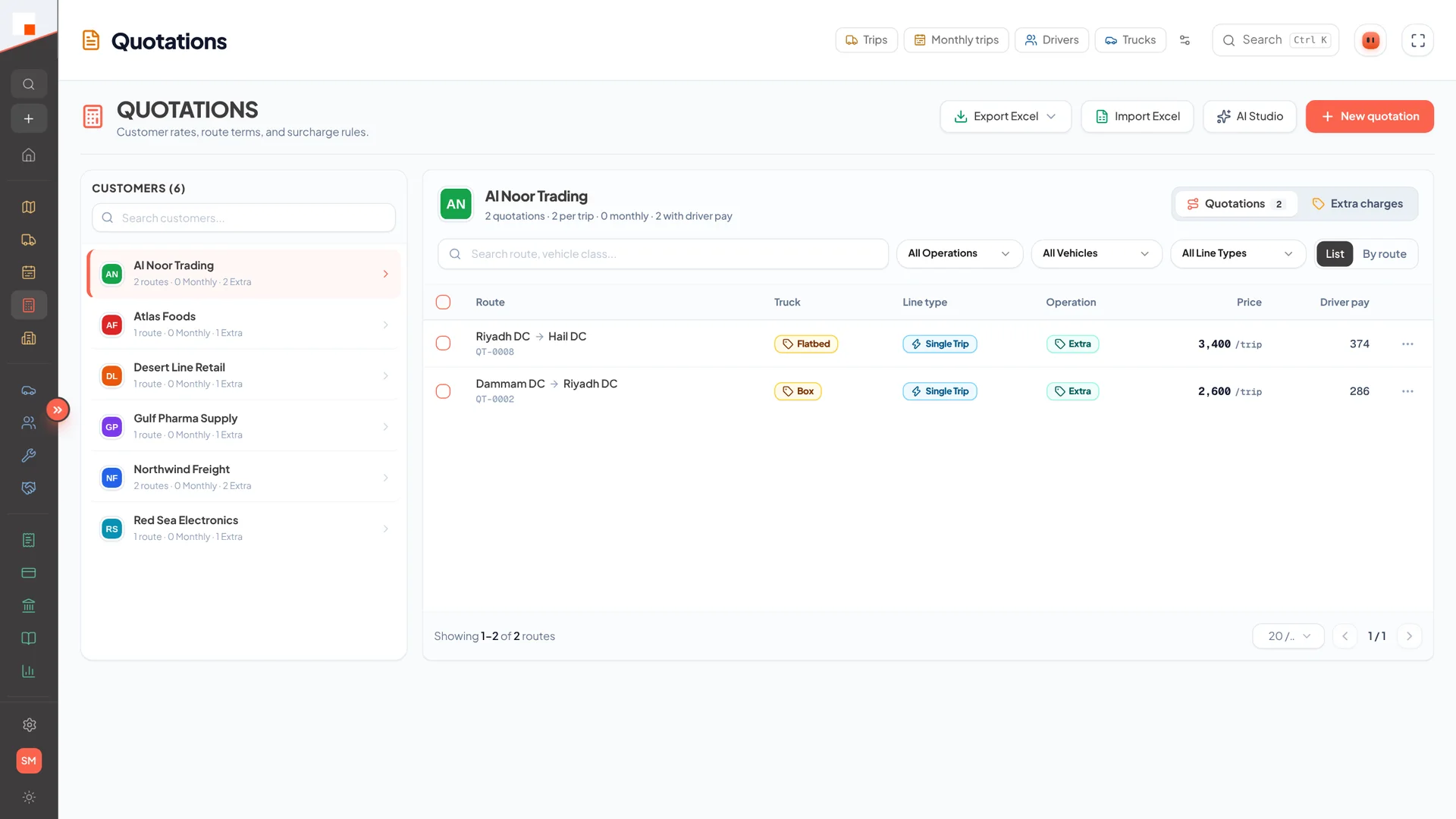The image size is (1456, 819).
Task: Open the map icon in the sidebar
Action: (x=29, y=207)
